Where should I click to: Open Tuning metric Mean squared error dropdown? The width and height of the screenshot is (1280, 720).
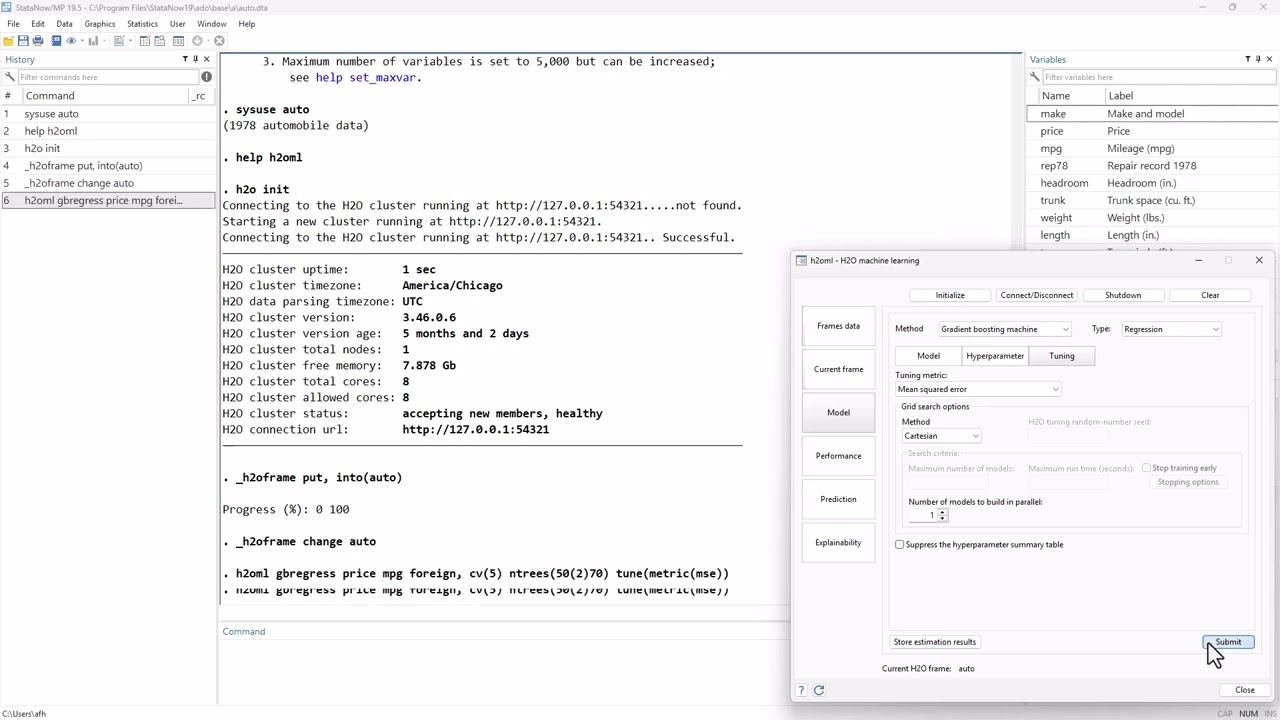point(978,389)
